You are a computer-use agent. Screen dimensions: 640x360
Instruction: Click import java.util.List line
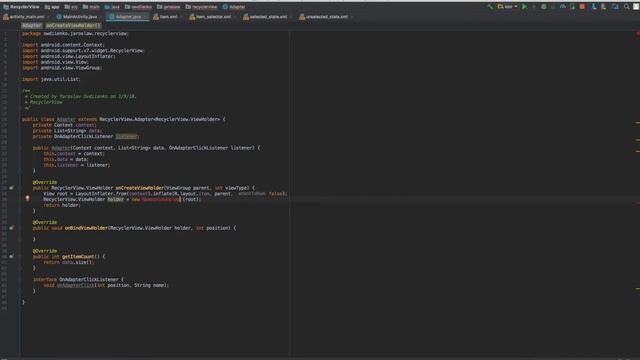51,79
